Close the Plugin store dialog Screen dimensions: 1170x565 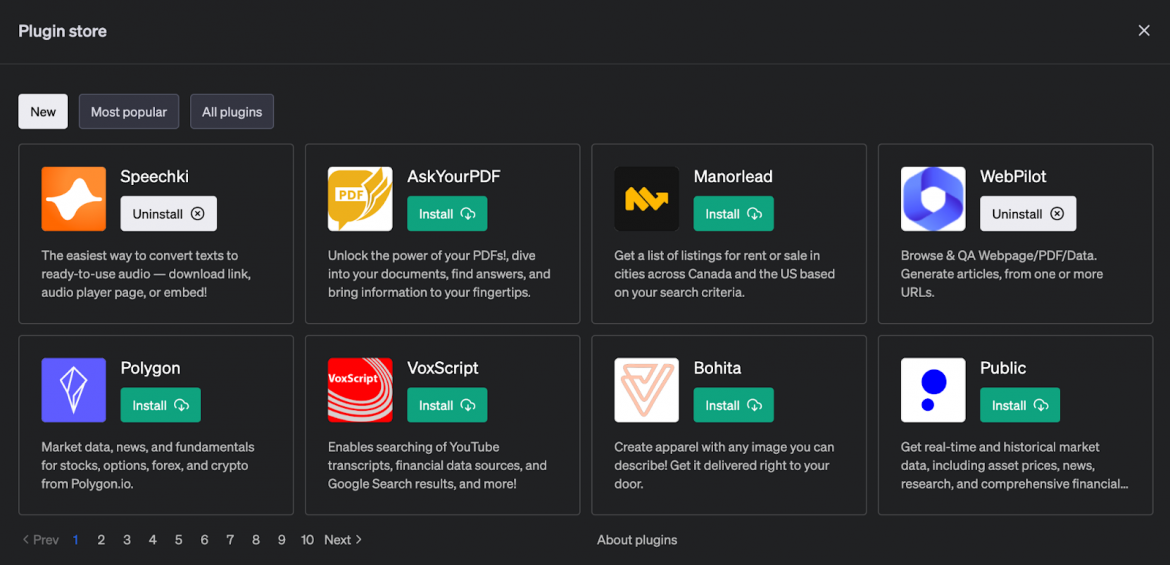(x=1144, y=31)
